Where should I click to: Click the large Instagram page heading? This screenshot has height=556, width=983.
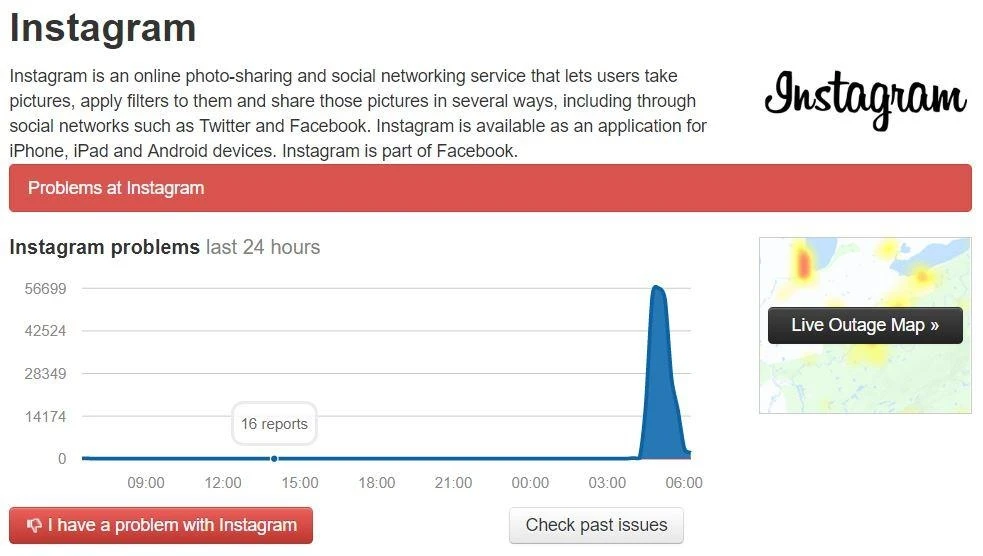pos(103,28)
